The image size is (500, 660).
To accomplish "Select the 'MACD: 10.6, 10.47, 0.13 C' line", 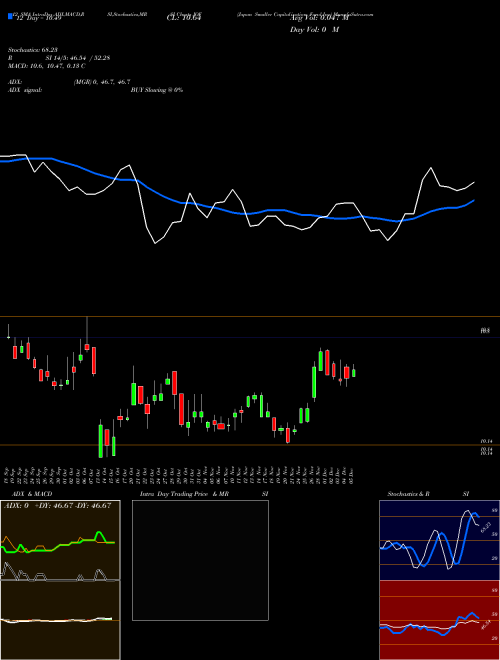I will 47,66.
